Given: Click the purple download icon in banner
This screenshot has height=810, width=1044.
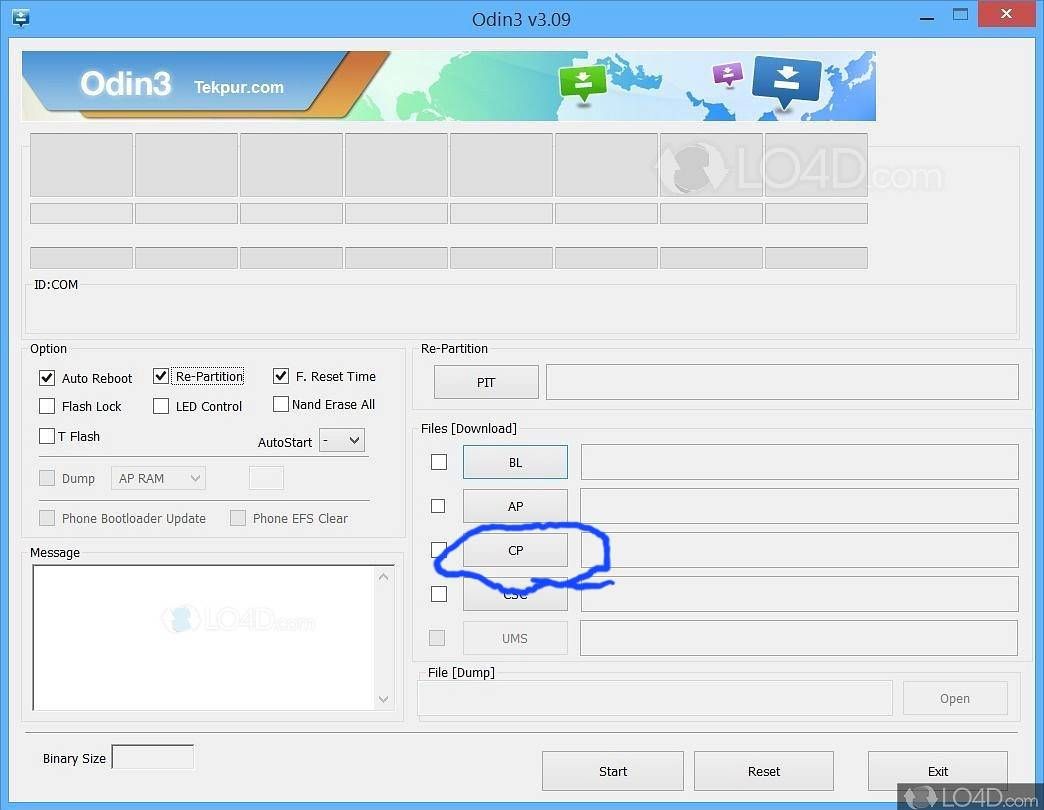Looking at the screenshot, I should 727,74.
